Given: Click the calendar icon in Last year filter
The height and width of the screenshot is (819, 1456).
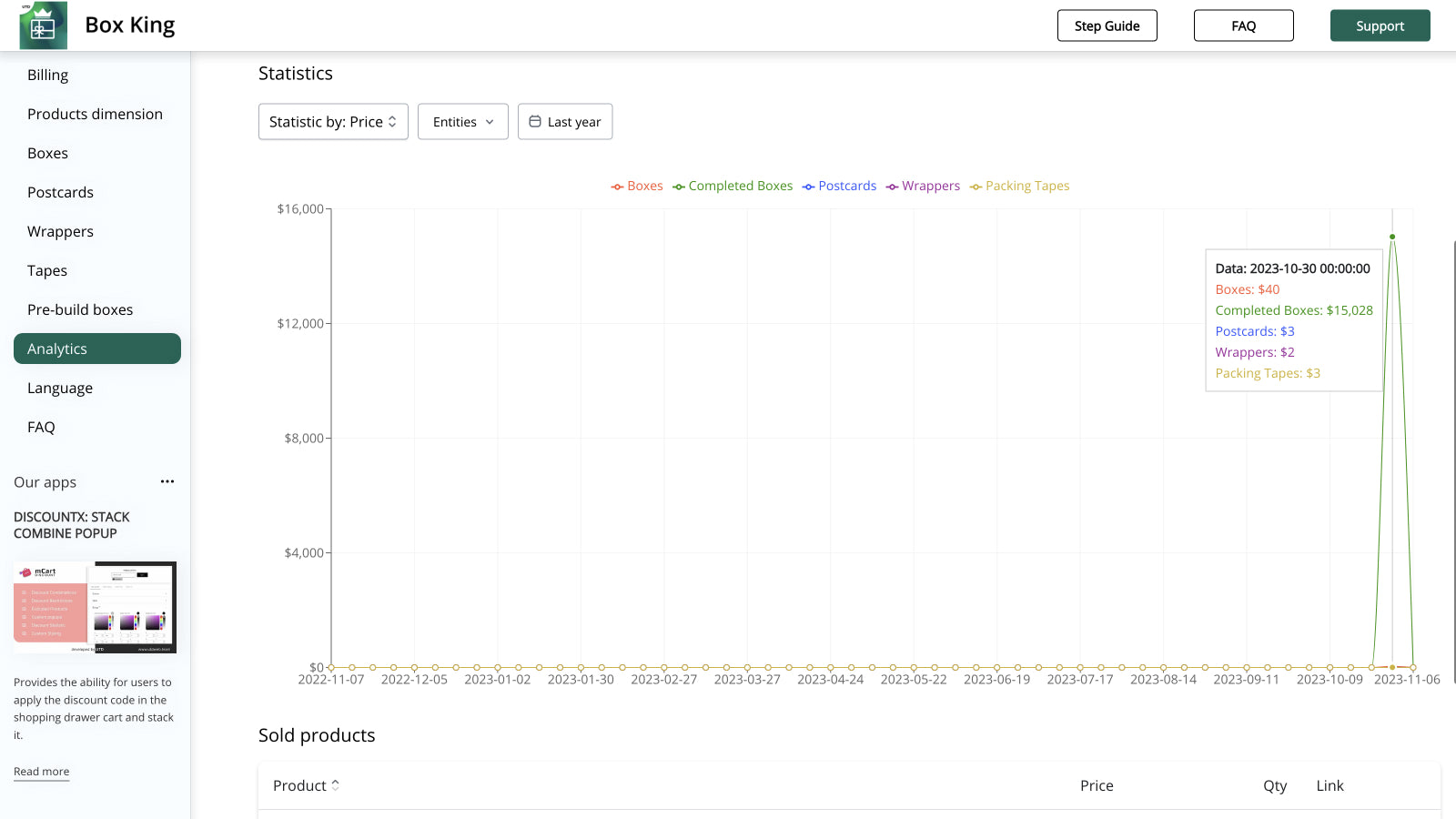Looking at the screenshot, I should click(536, 121).
